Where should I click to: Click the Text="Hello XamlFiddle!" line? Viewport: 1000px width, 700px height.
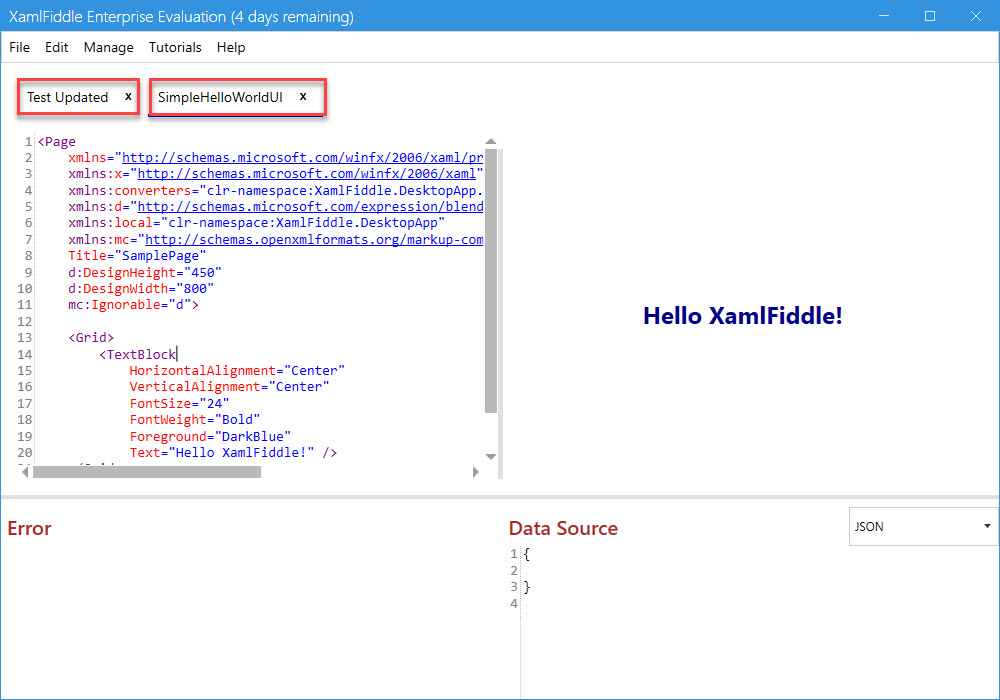tap(233, 452)
